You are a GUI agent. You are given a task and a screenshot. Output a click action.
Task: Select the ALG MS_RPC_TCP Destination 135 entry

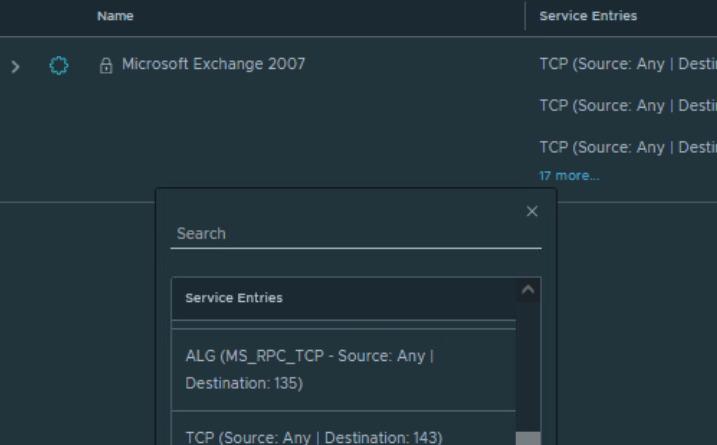344,370
